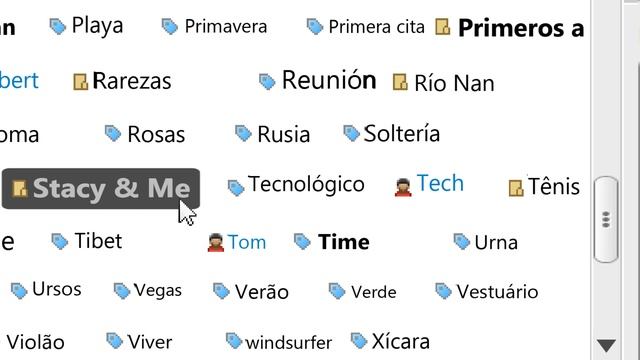Click the tag icon beside Time
Screen dimensions: 640x360
pyautogui.click(x=302, y=241)
